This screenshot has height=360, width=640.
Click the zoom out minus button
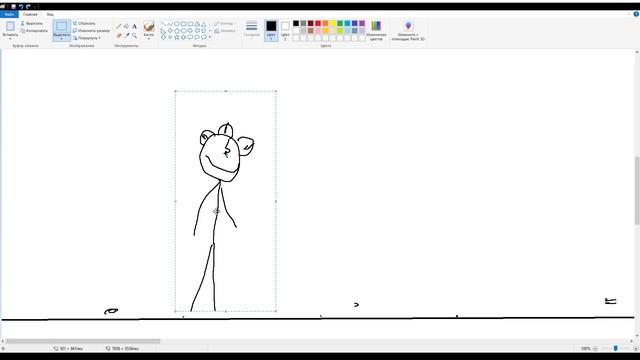[x=595, y=349]
